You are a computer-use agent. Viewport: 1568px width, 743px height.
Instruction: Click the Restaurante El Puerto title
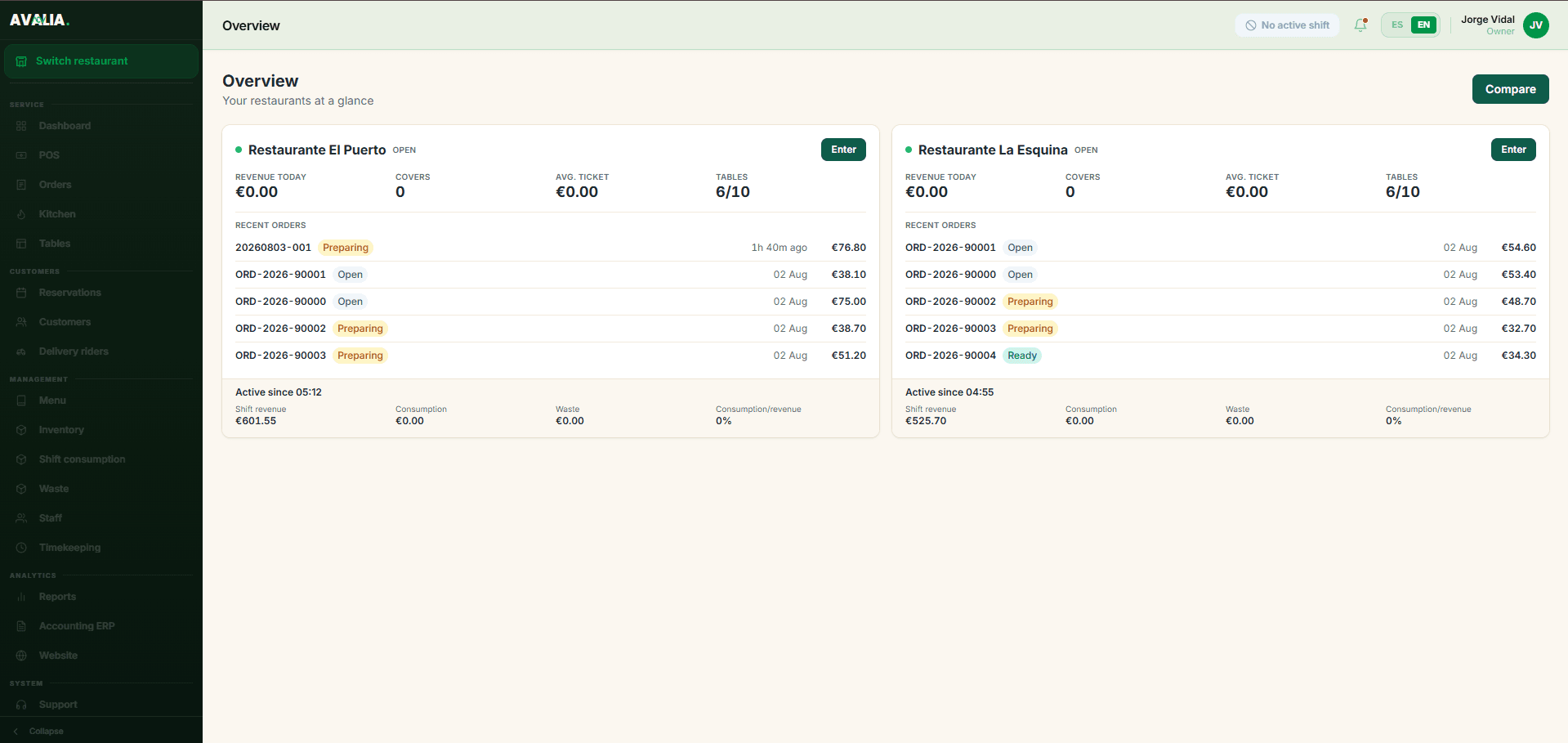coord(317,150)
